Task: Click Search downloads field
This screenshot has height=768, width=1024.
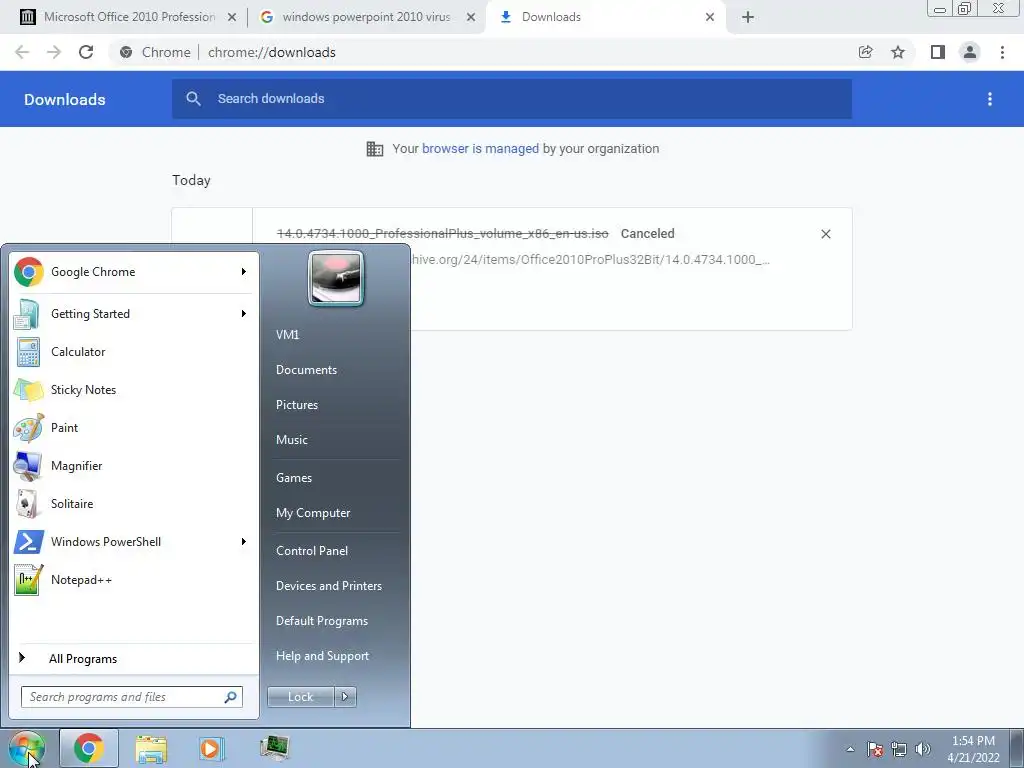Action: (x=512, y=99)
